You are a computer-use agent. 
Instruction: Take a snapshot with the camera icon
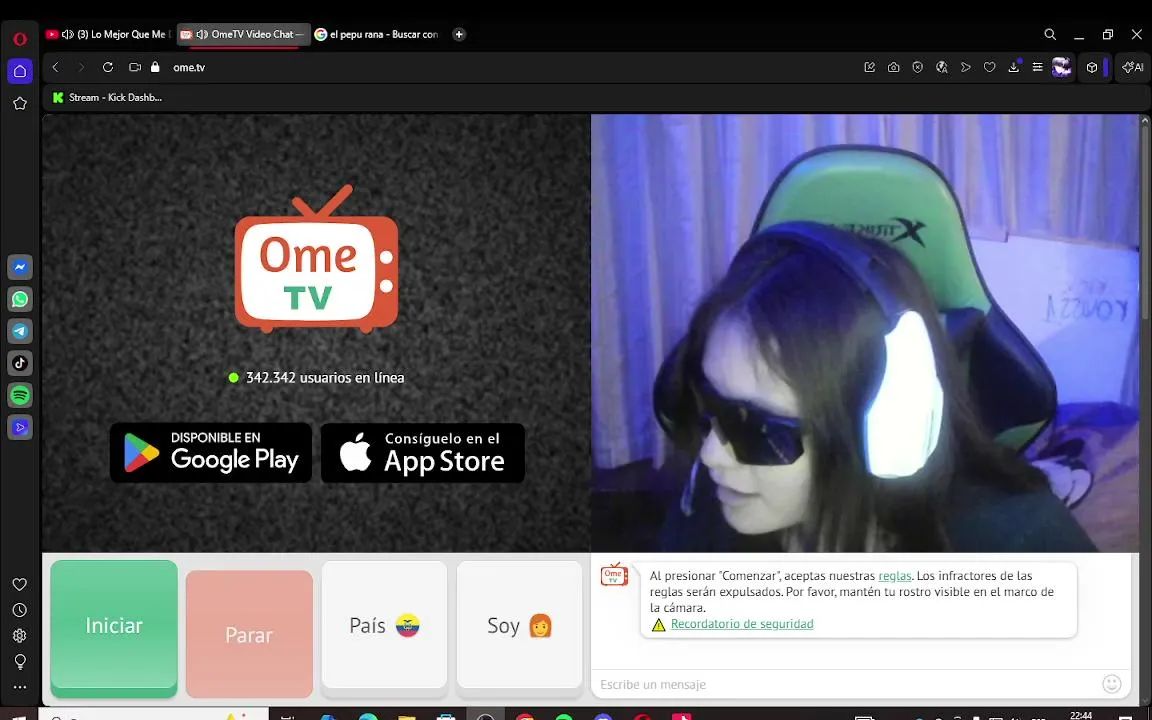(x=893, y=67)
